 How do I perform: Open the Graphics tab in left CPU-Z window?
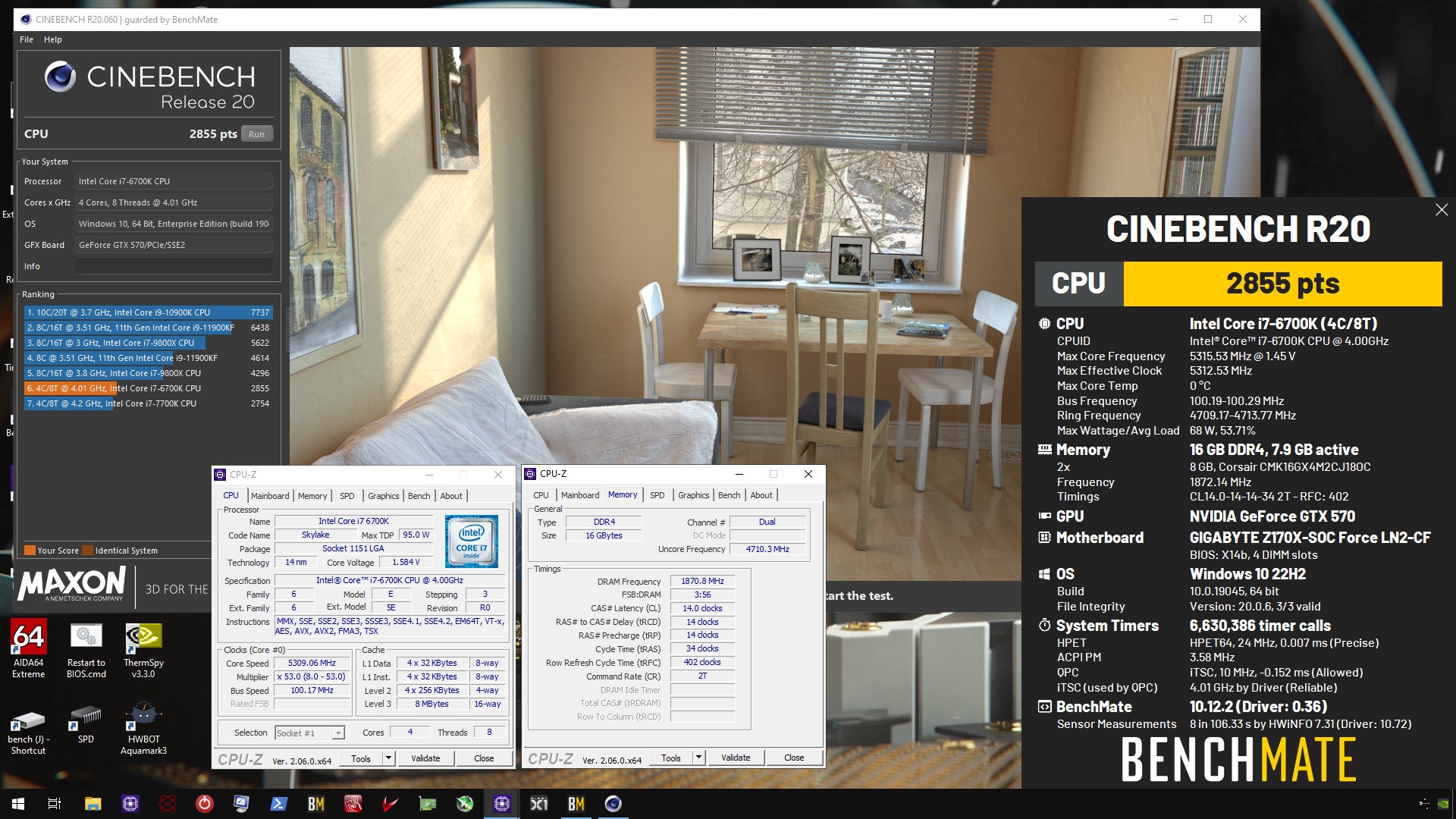tap(383, 496)
